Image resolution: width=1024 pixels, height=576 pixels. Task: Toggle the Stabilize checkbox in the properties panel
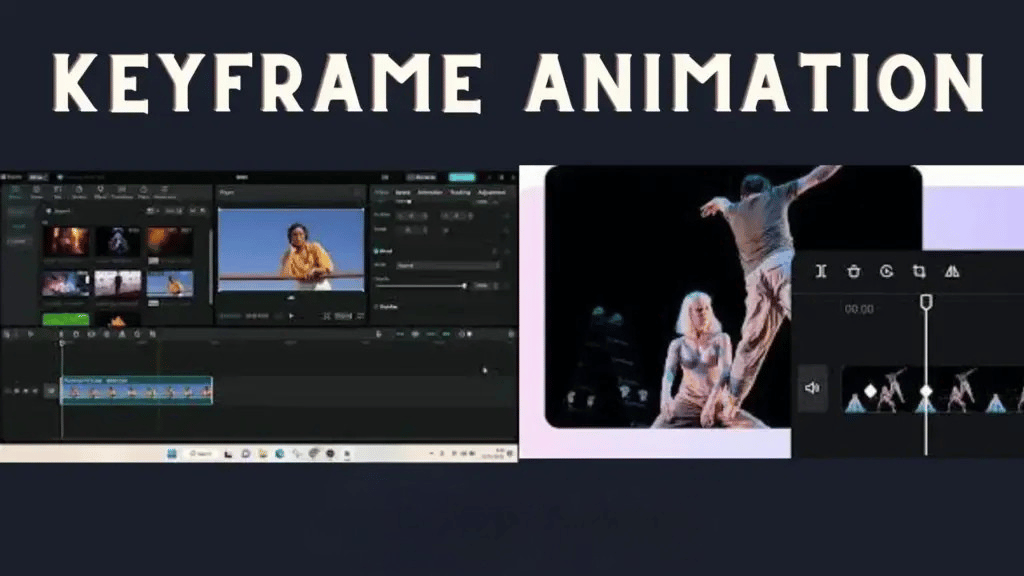(x=377, y=306)
